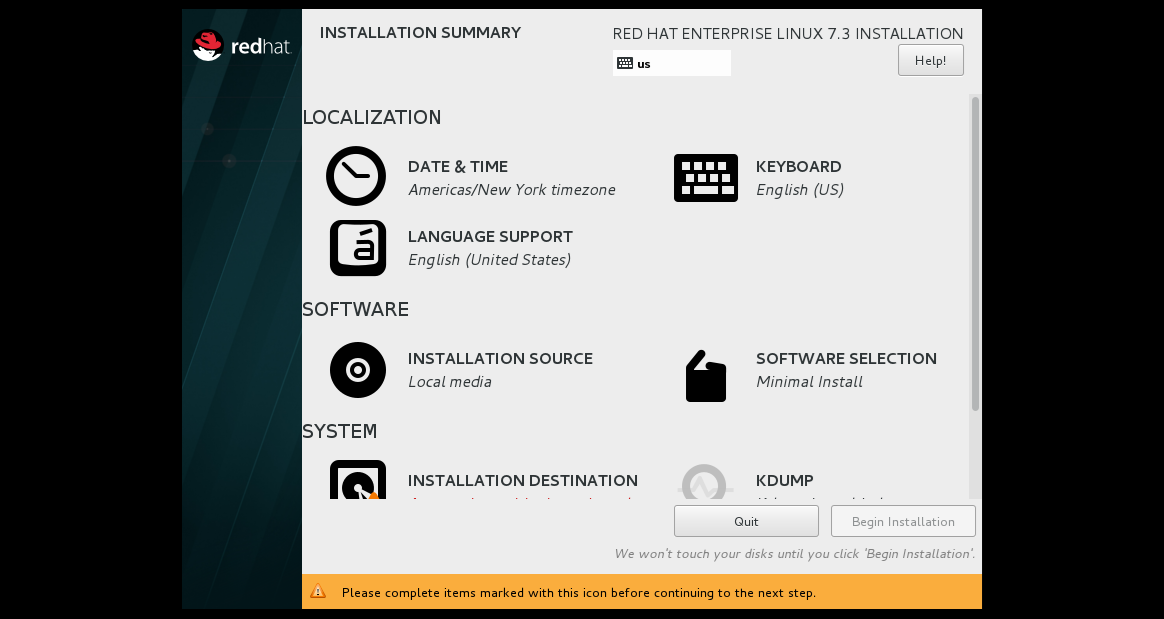Image resolution: width=1164 pixels, height=619 pixels.
Task: Click Minimal Install status text
Action: [x=809, y=381]
